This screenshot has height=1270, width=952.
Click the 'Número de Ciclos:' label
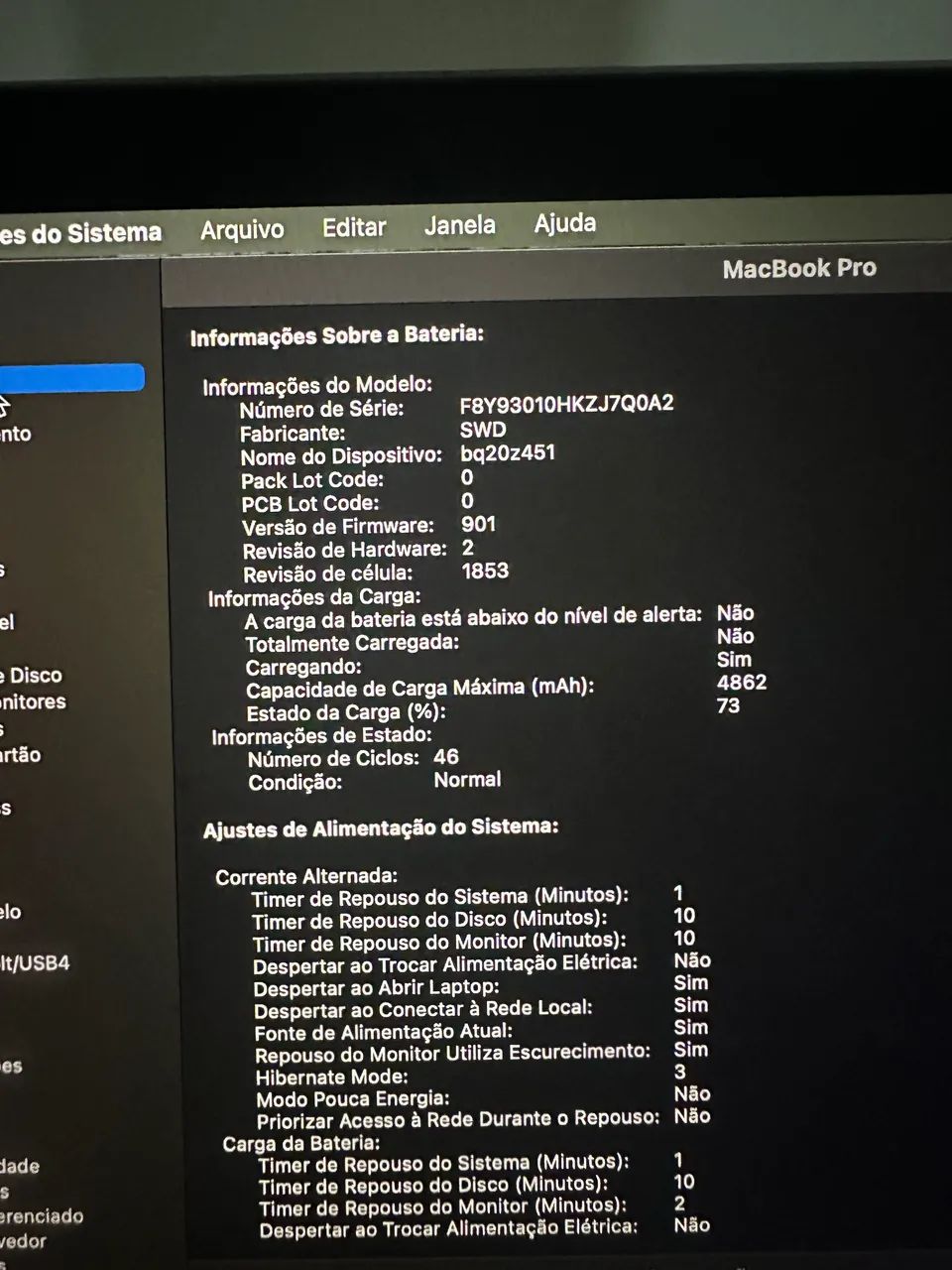[333, 759]
